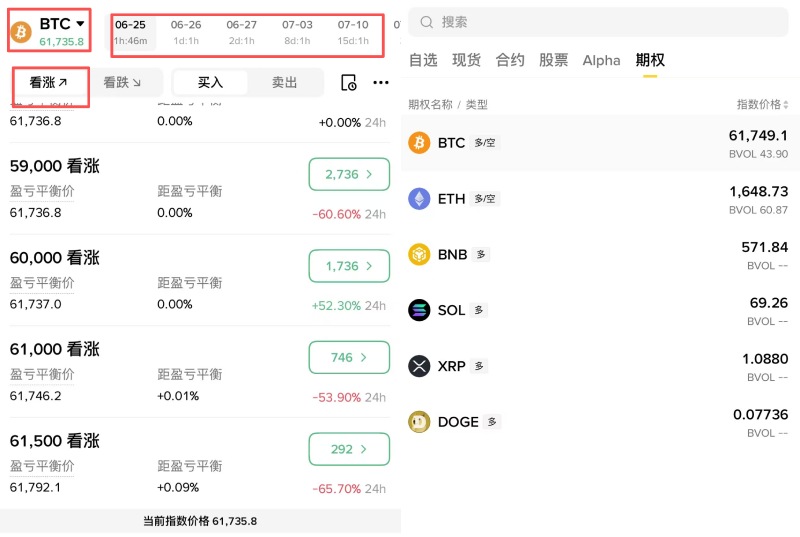
Task: Click the 多/空 tag next to ETH
Action: tap(484, 198)
